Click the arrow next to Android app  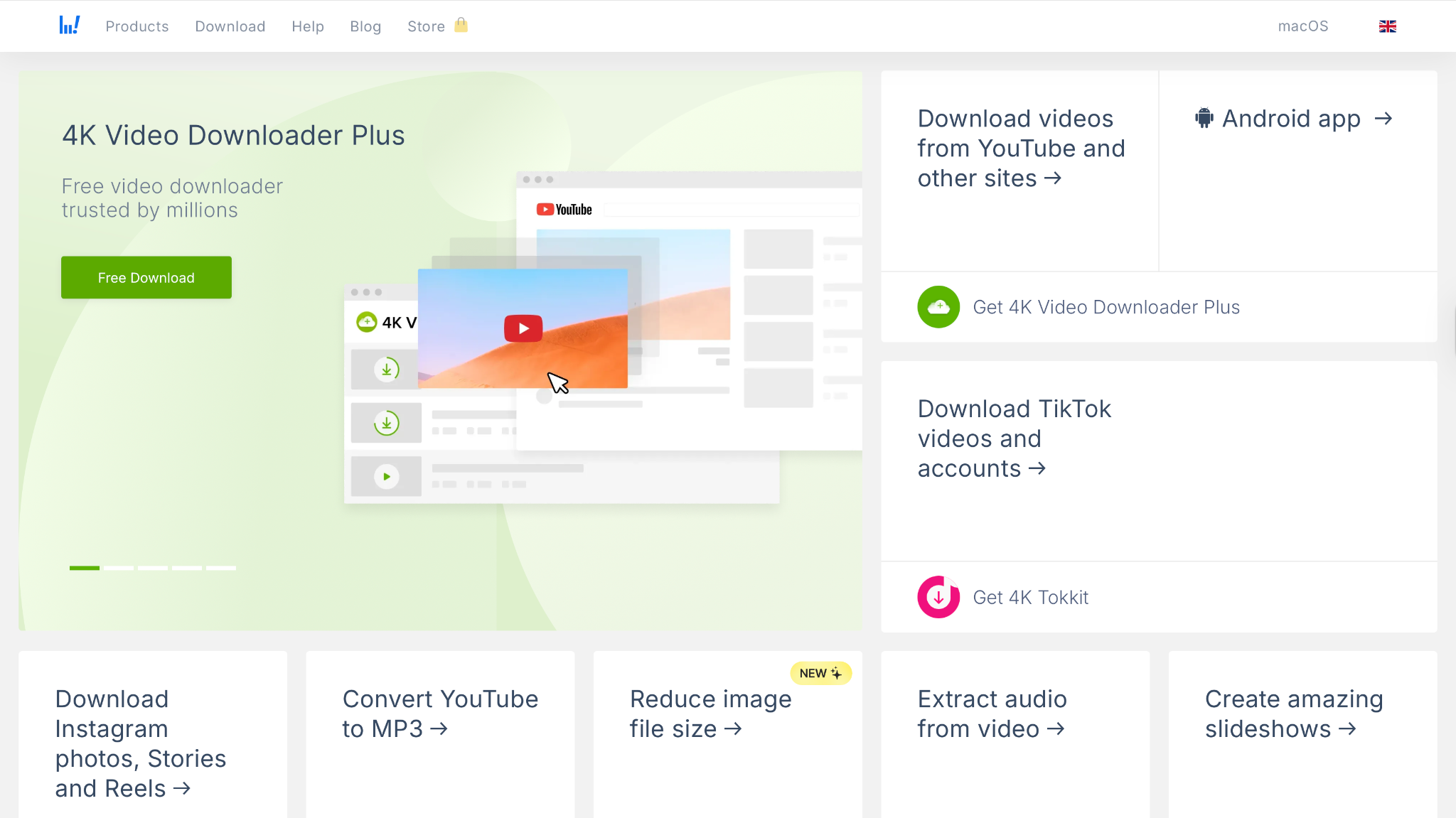[1385, 119]
